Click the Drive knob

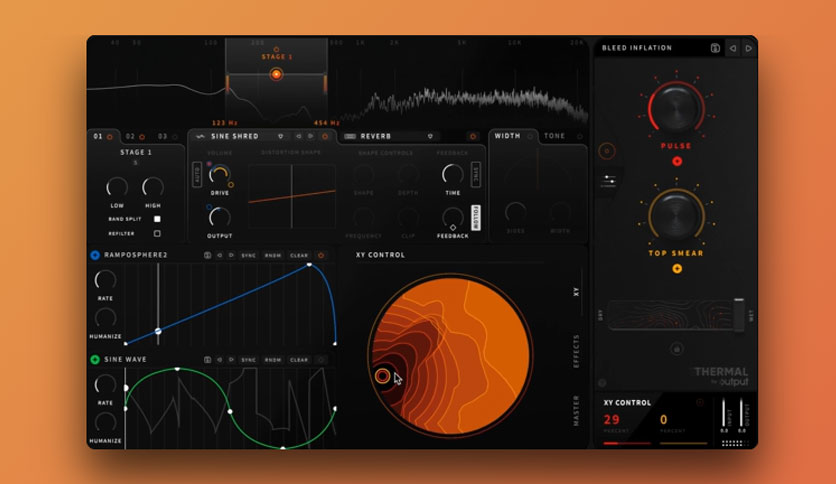(220, 175)
